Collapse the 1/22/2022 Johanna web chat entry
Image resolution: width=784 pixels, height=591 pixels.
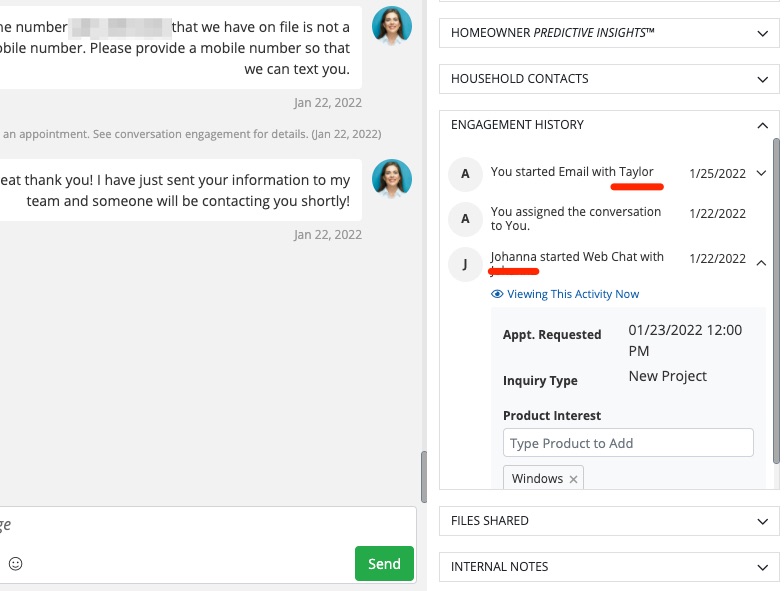760,263
